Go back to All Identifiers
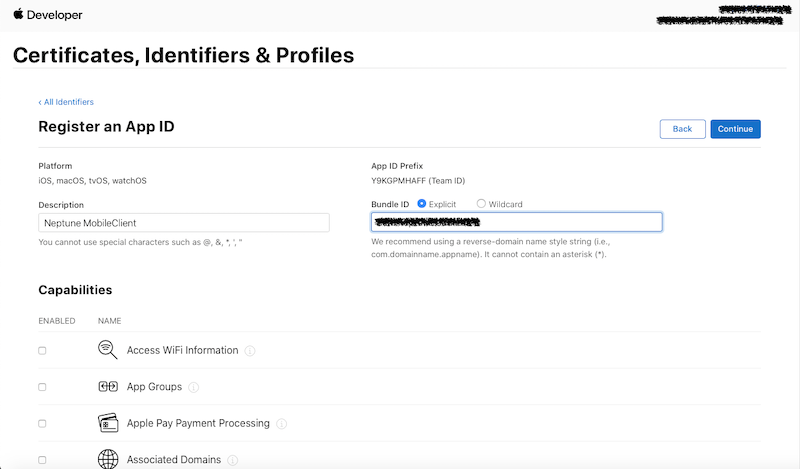800x469 pixels. (x=66, y=102)
